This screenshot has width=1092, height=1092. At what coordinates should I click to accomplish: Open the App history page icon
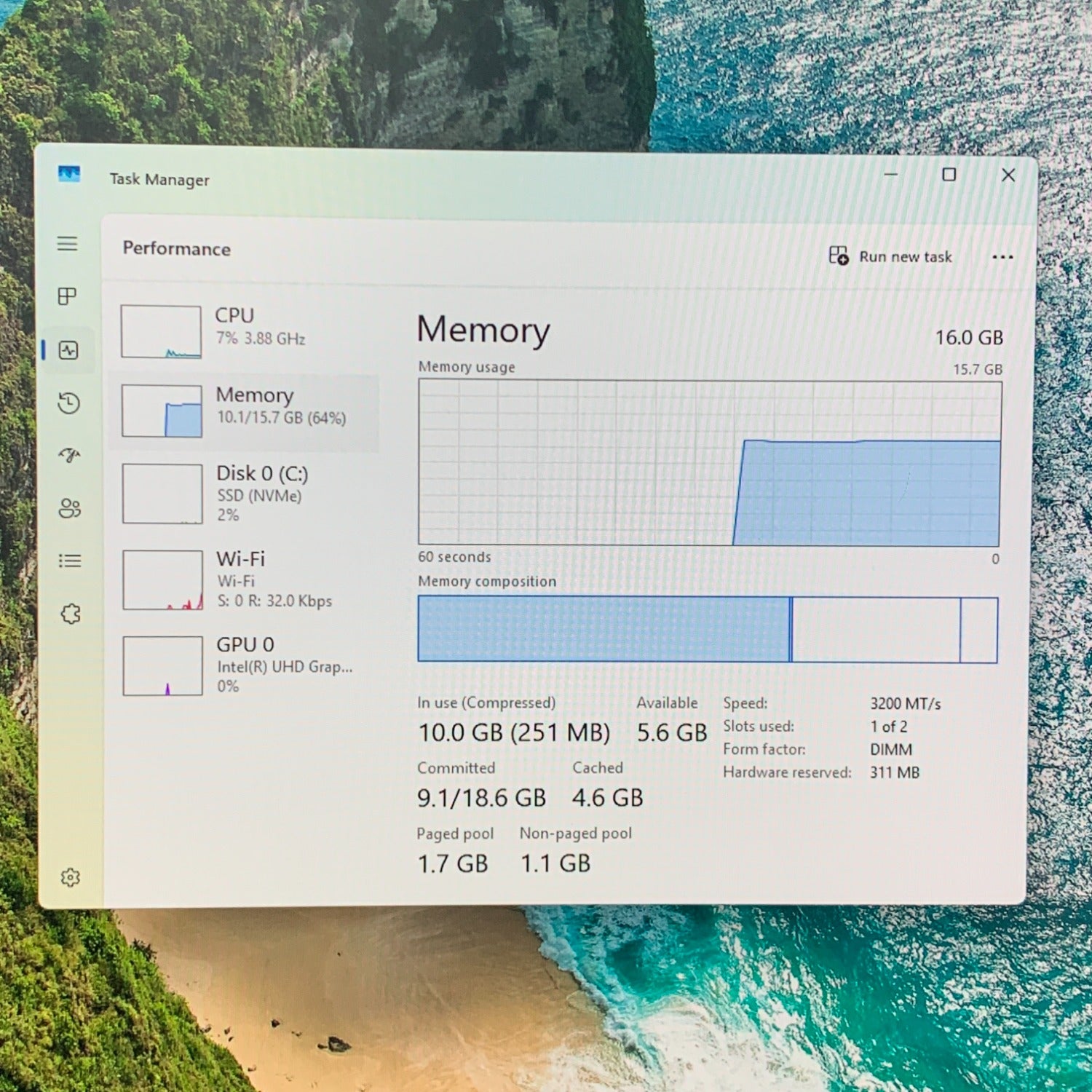point(69,403)
